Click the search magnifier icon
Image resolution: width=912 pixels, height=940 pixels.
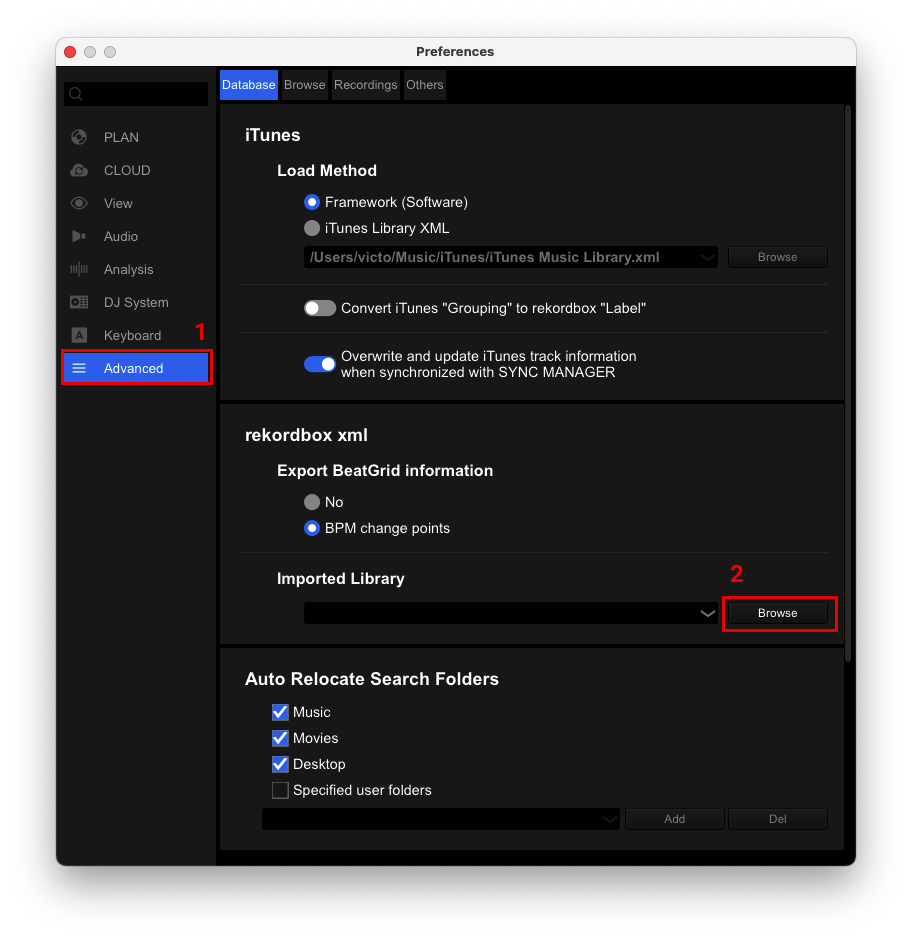pos(76,94)
